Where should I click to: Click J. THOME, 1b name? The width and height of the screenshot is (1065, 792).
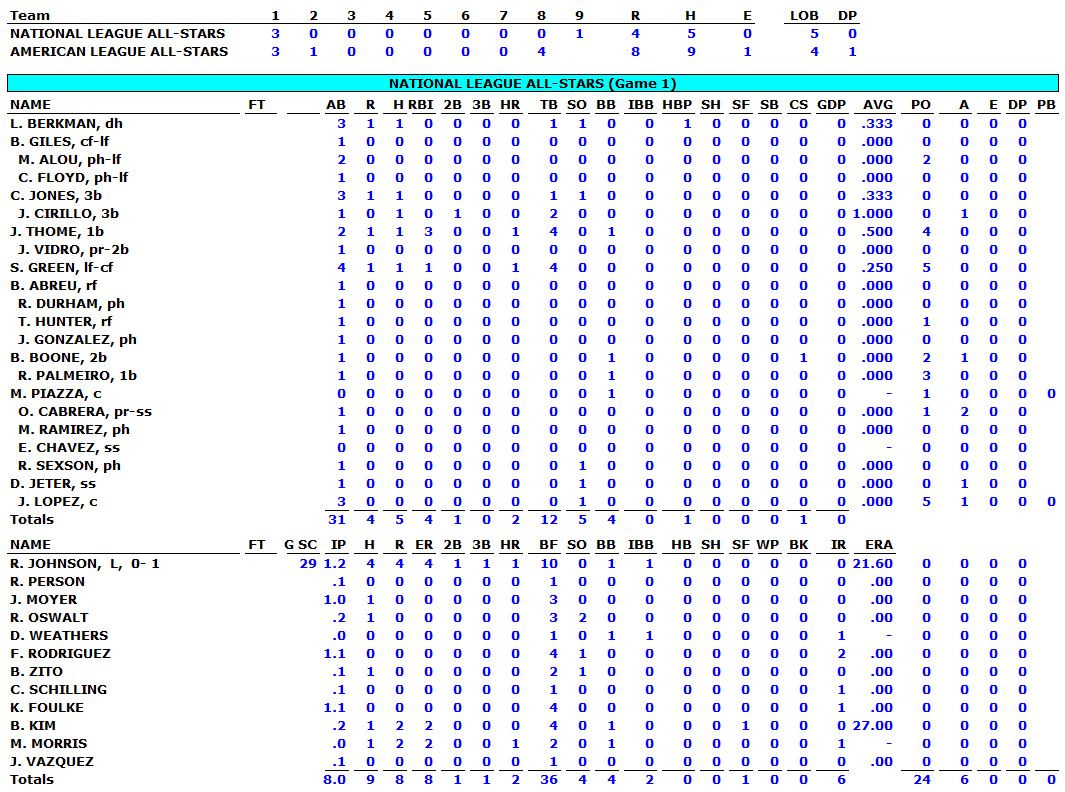(56, 232)
